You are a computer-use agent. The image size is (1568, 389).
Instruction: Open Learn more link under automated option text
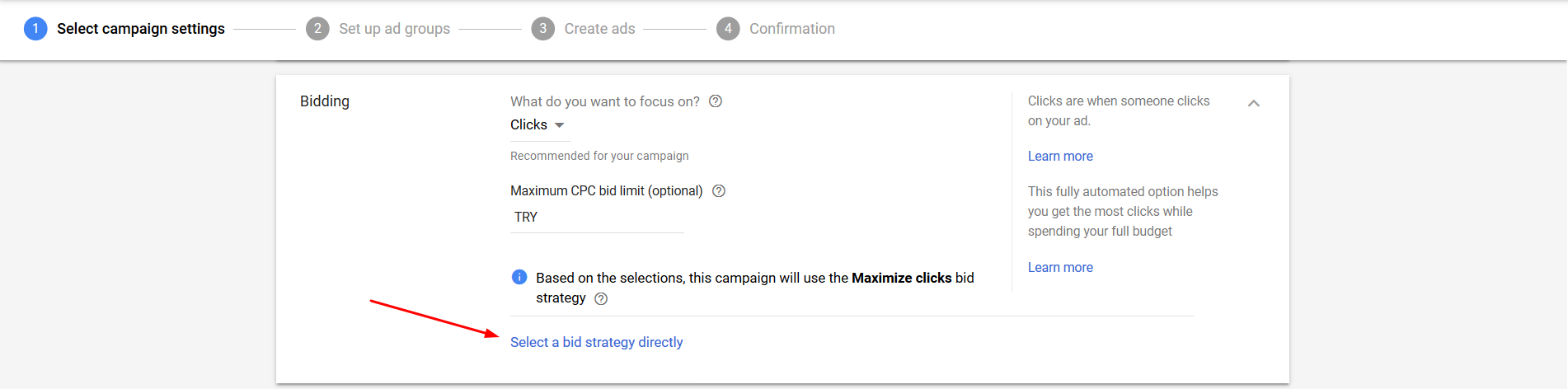[x=1060, y=267]
